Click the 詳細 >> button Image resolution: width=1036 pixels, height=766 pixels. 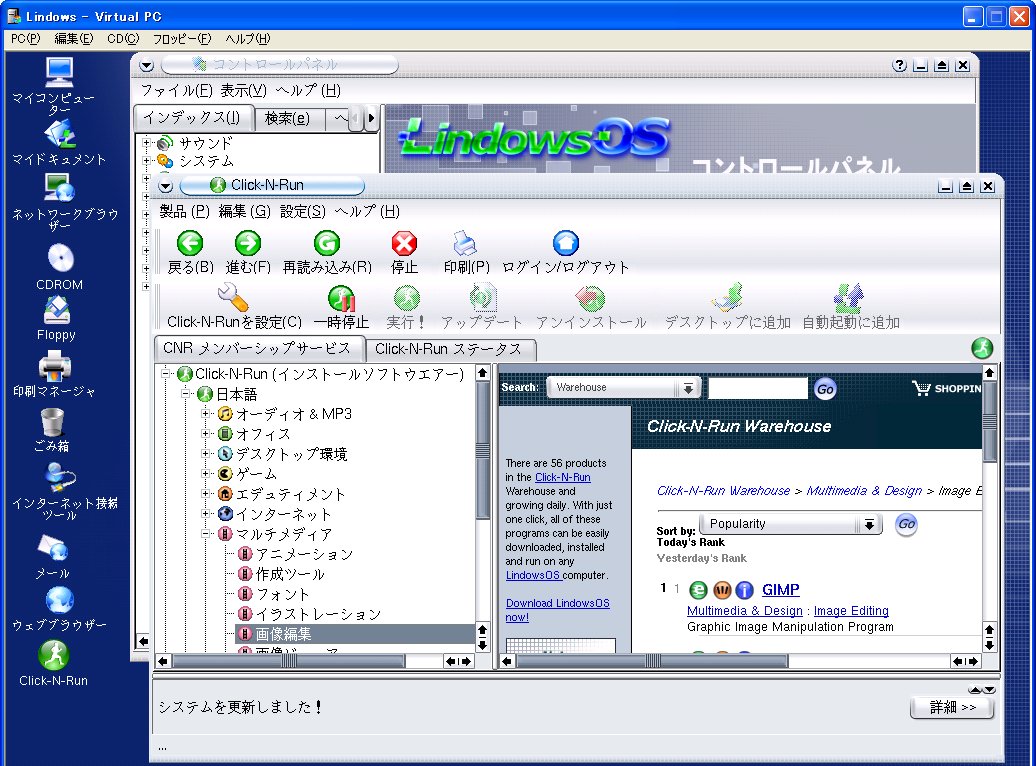[952, 707]
